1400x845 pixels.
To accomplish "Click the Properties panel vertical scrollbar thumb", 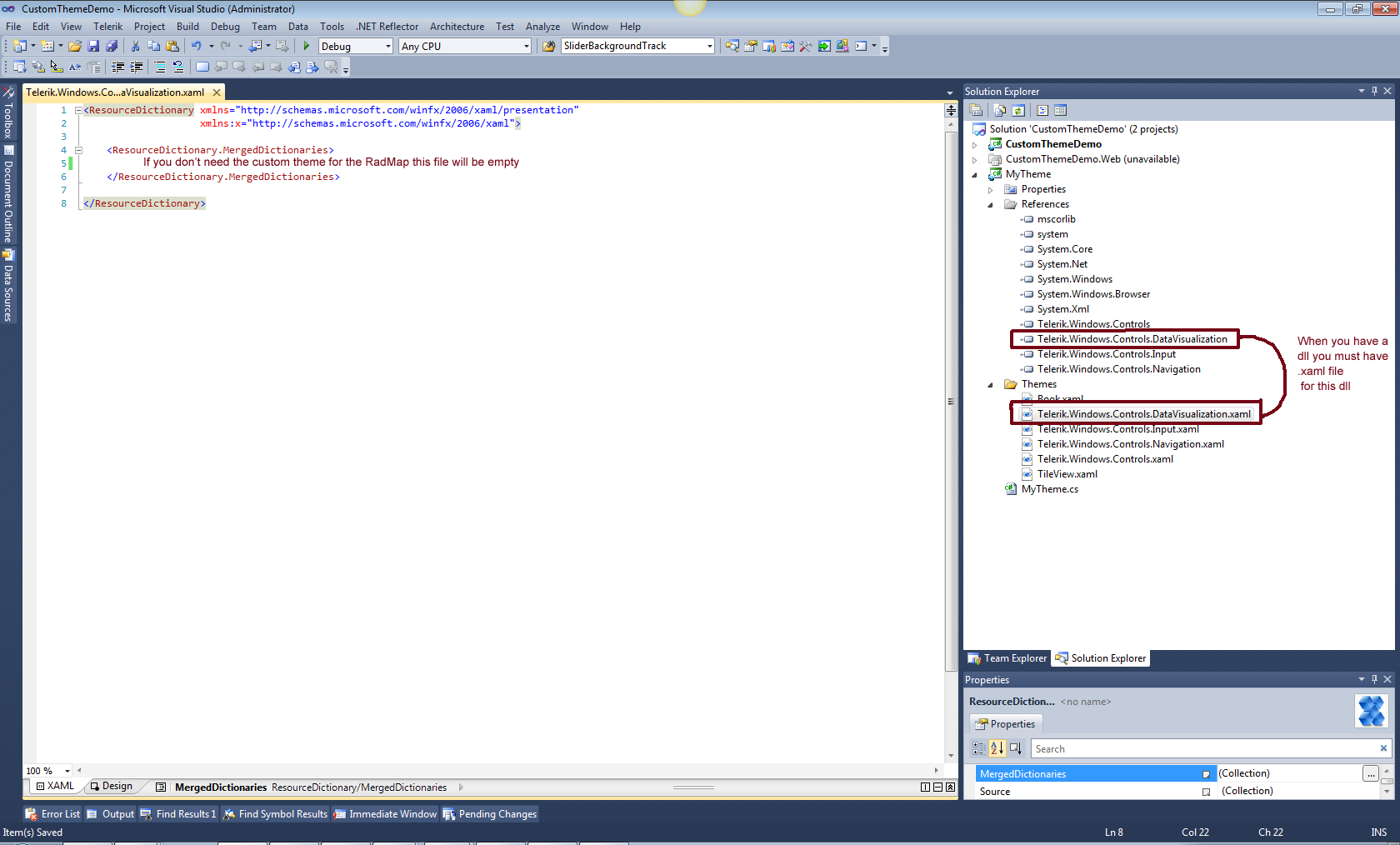I will (x=1387, y=782).
